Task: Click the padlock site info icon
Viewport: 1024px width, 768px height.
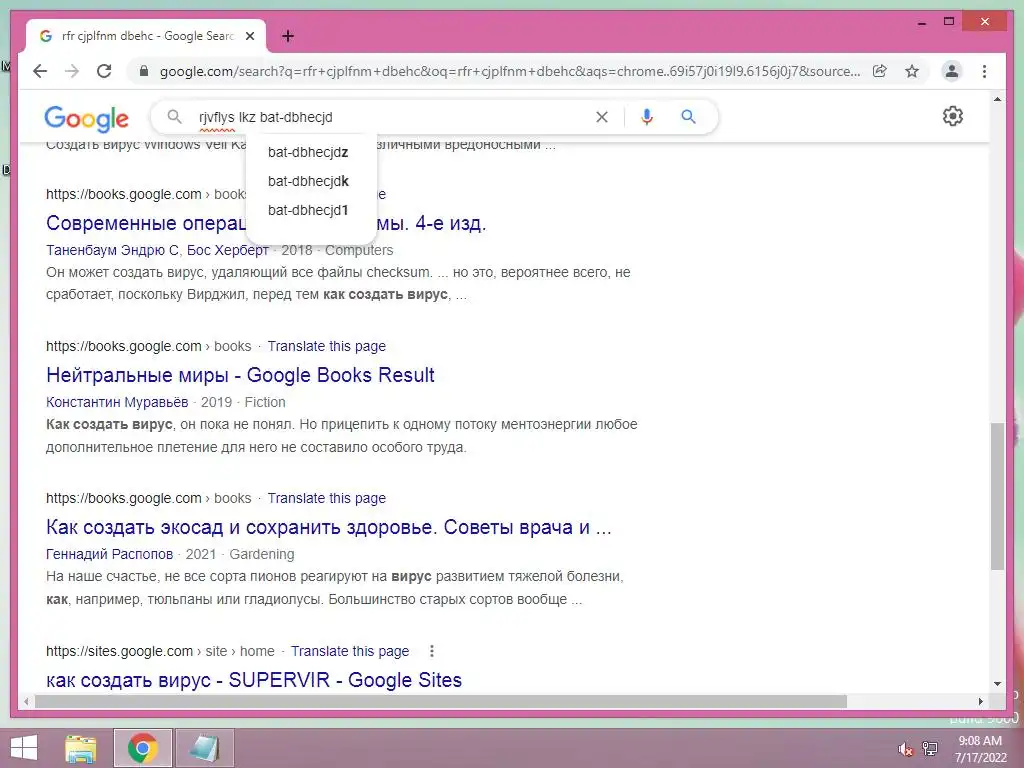Action: click(x=144, y=71)
